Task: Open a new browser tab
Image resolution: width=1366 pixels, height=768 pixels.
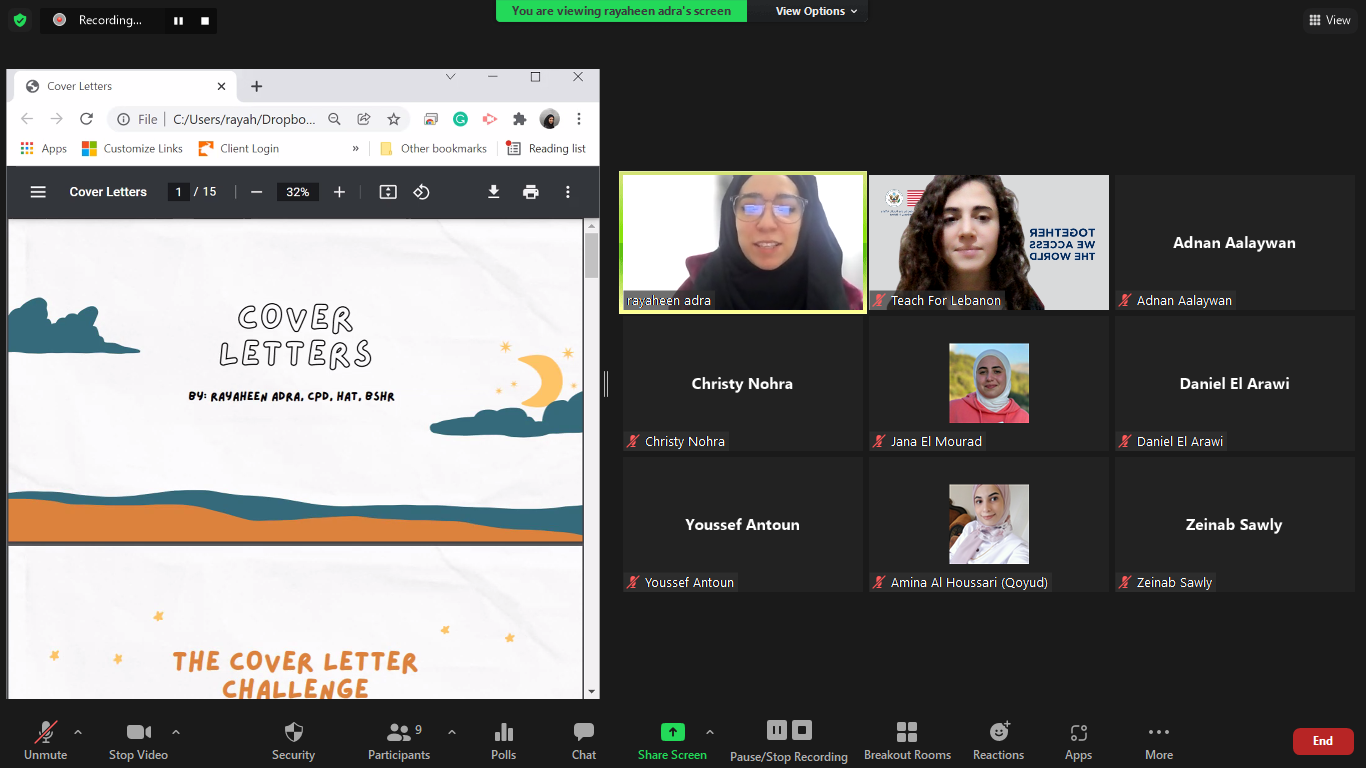Action: (256, 86)
